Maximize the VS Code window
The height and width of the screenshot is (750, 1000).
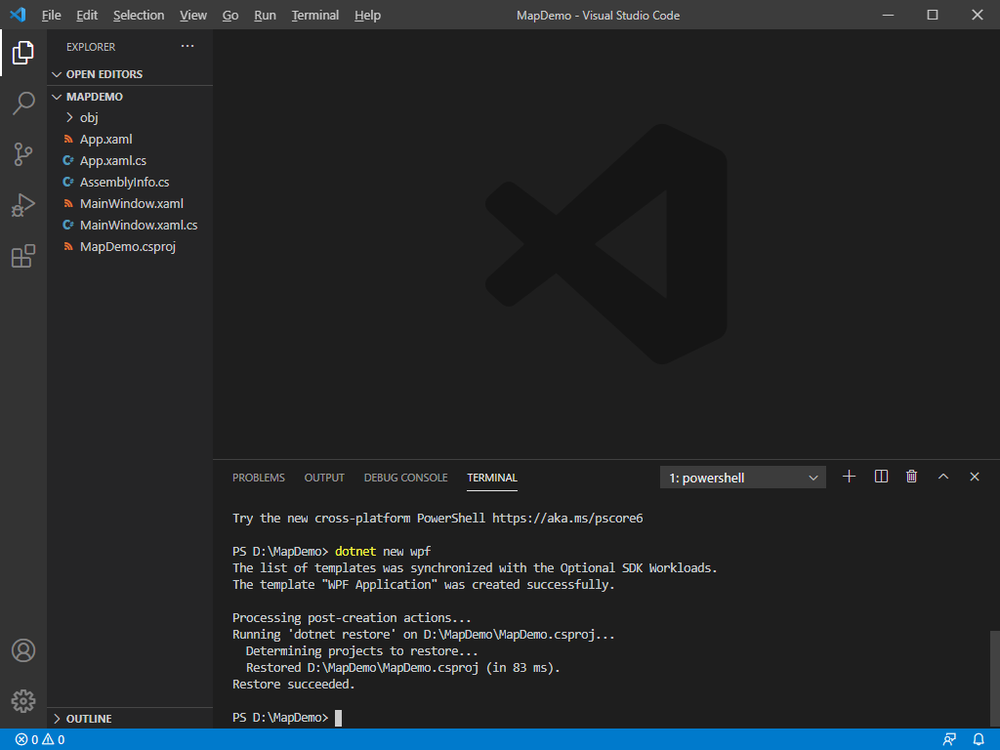pos(932,15)
